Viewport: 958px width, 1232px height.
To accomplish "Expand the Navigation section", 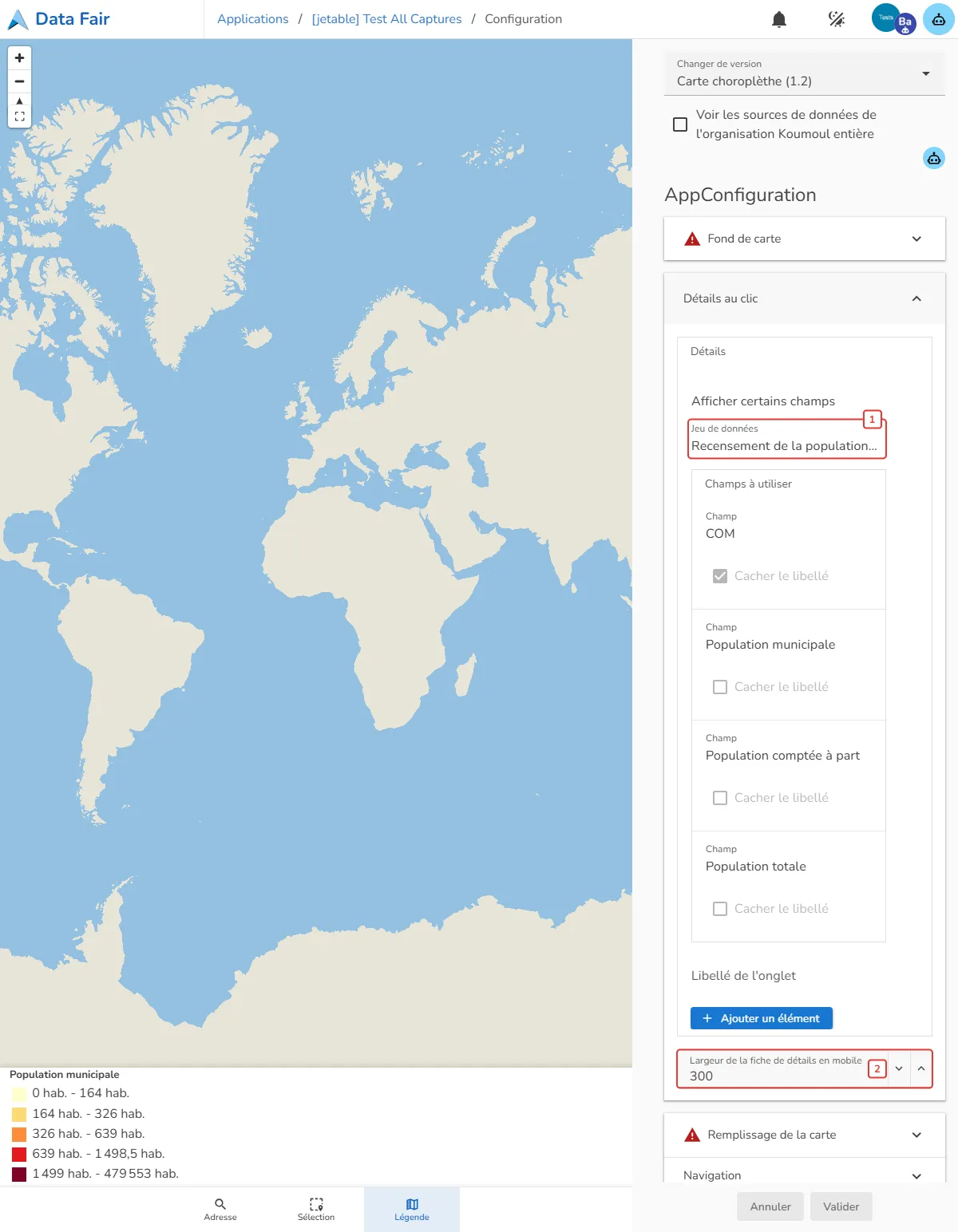I will point(805,1175).
